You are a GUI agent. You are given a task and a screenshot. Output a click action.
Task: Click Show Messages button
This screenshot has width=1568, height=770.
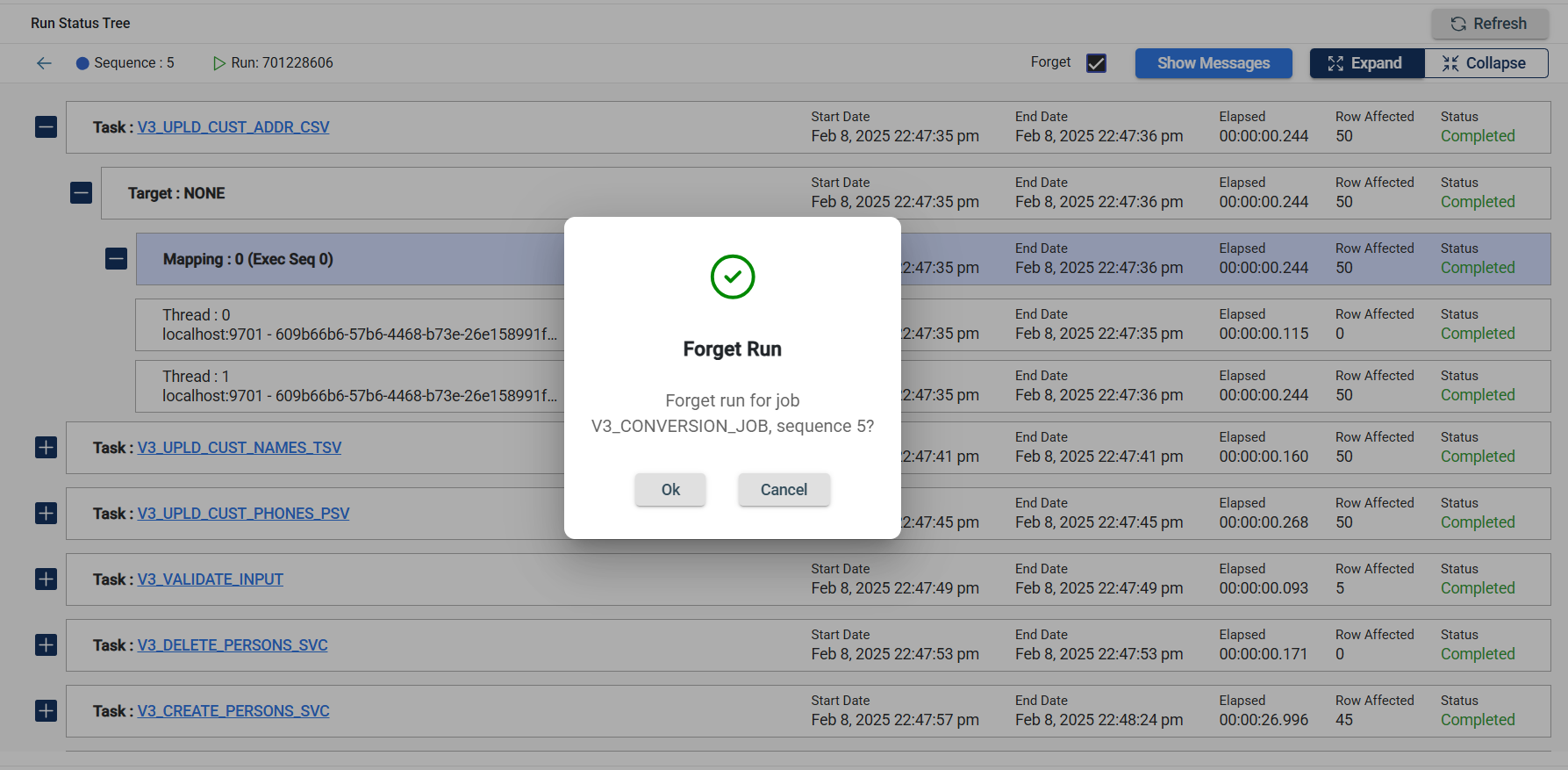[x=1213, y=63]
